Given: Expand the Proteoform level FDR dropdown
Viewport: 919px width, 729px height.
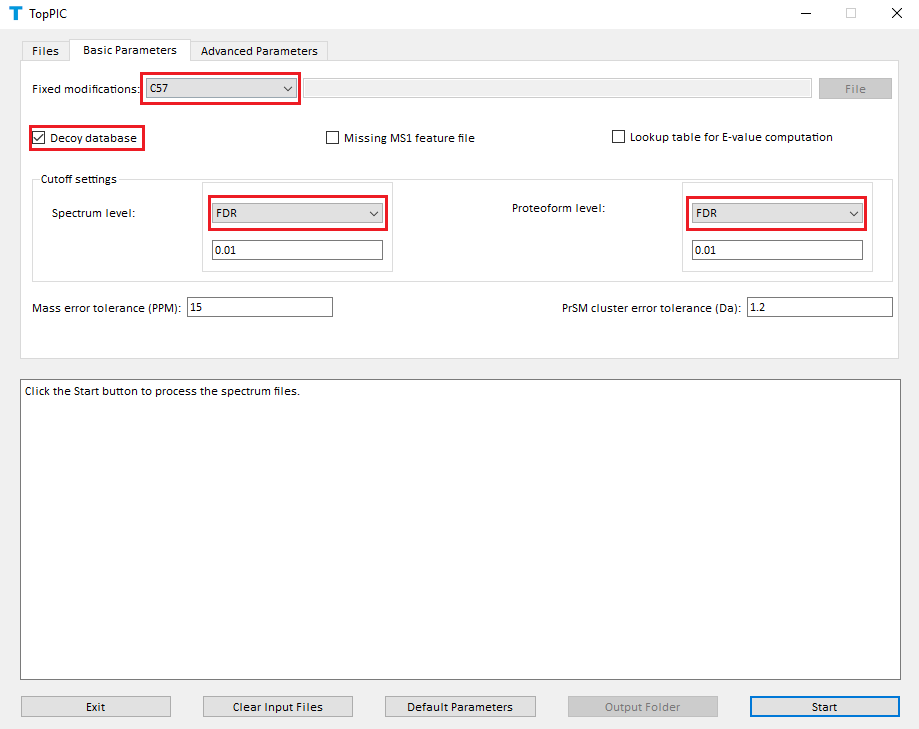Looking at the screenshot, I should click(x=777, y=213).
